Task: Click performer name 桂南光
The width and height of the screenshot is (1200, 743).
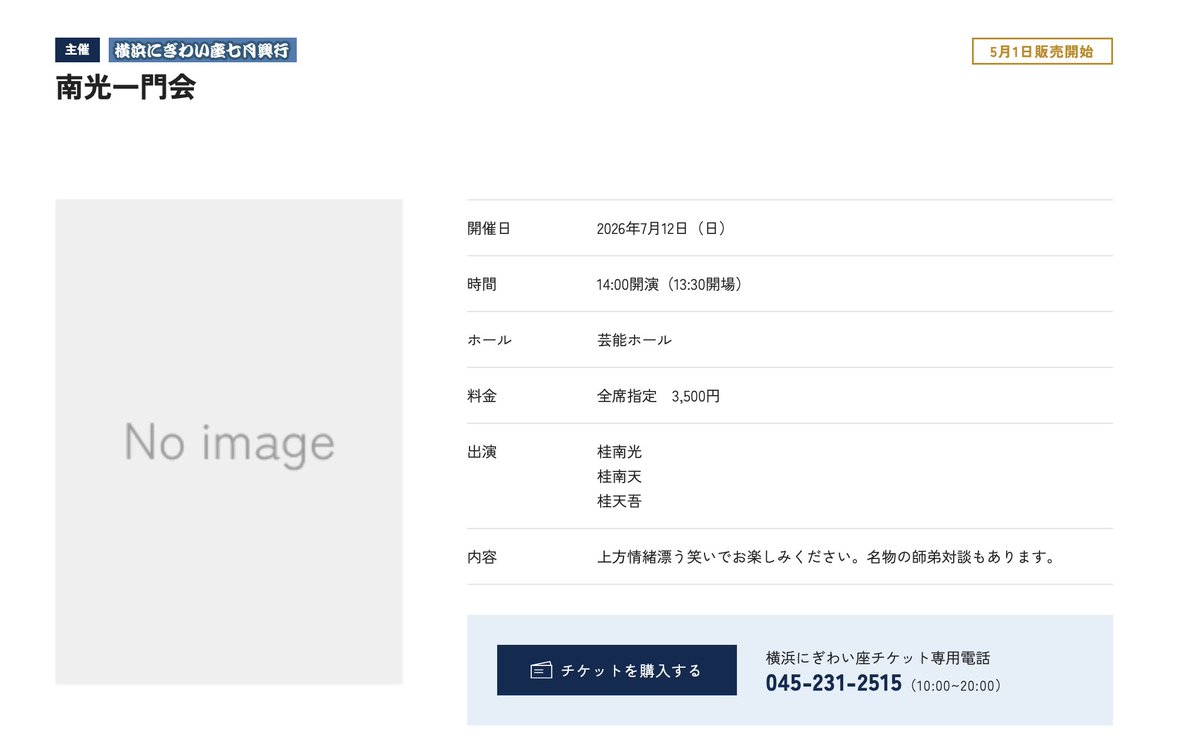Action: 619,452
